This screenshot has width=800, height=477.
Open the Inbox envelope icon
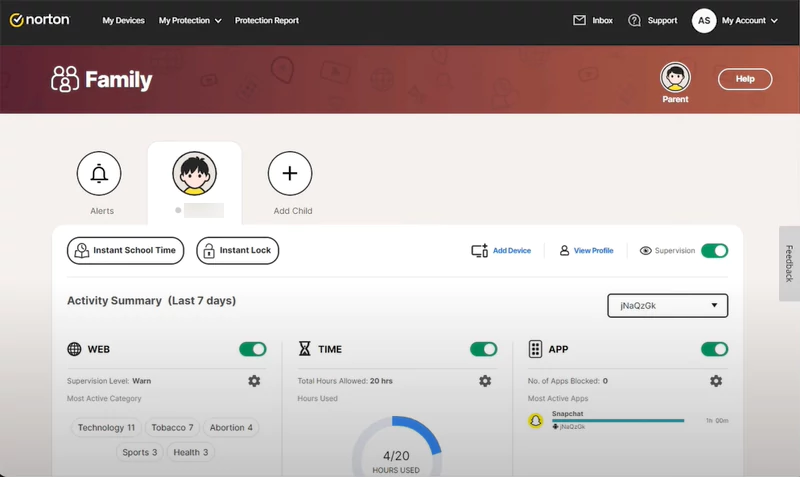(x=580, y=20)
